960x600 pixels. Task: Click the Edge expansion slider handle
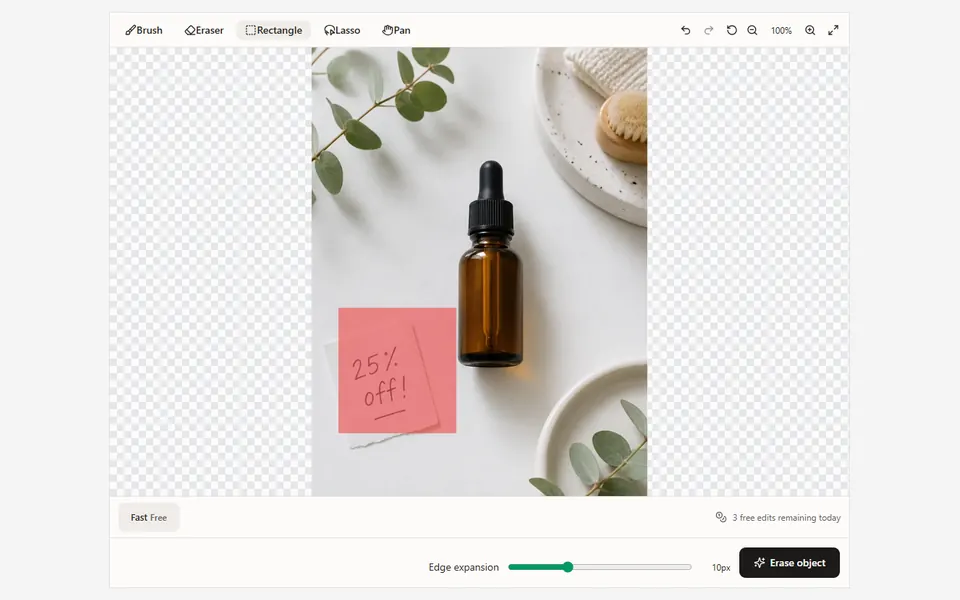tap(568, 567)
